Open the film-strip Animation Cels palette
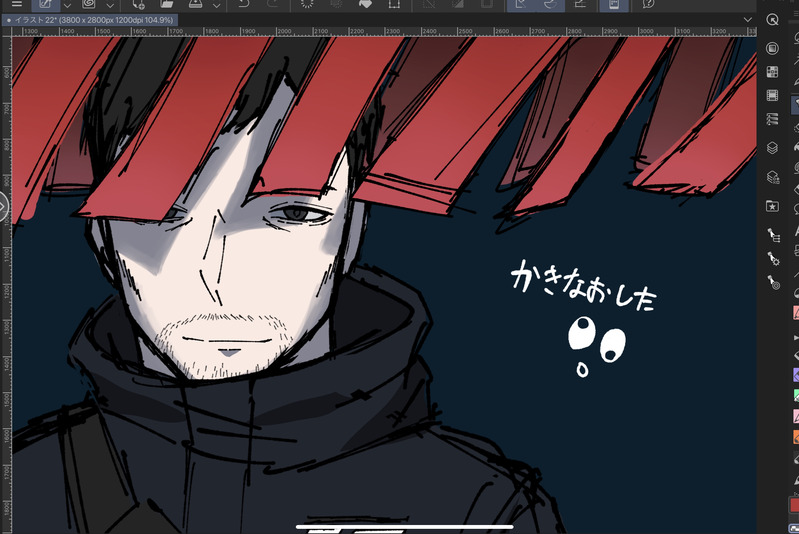This screenshot has width=799, height=534. [773, 95]
